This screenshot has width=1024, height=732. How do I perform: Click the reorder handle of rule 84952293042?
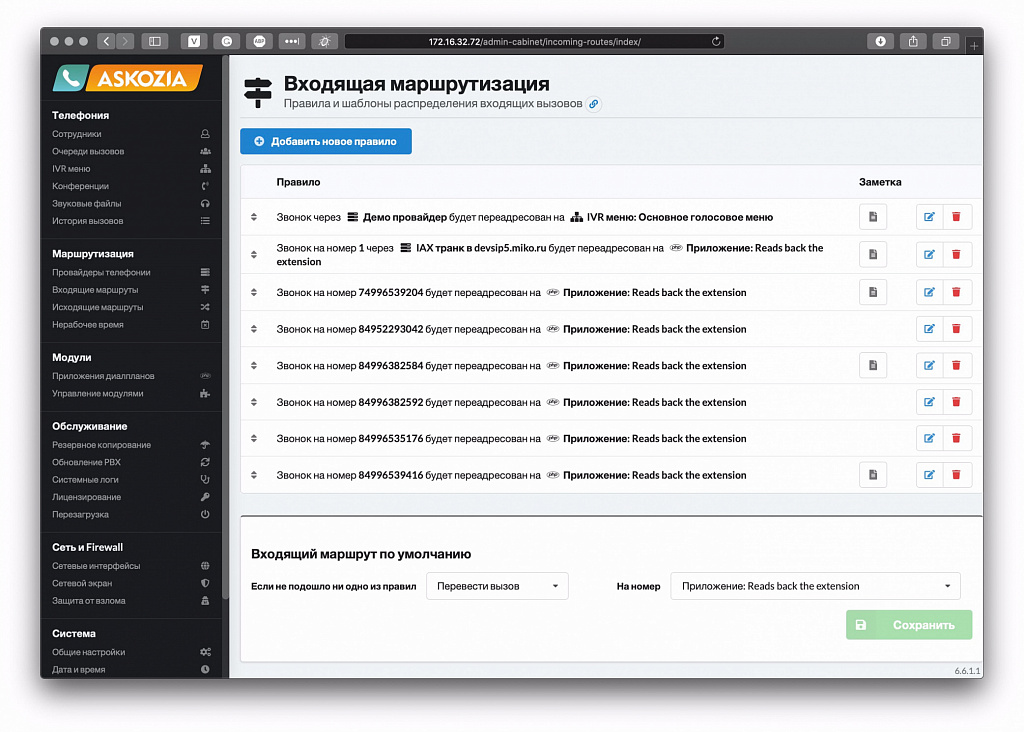click(x=254, y=328)
